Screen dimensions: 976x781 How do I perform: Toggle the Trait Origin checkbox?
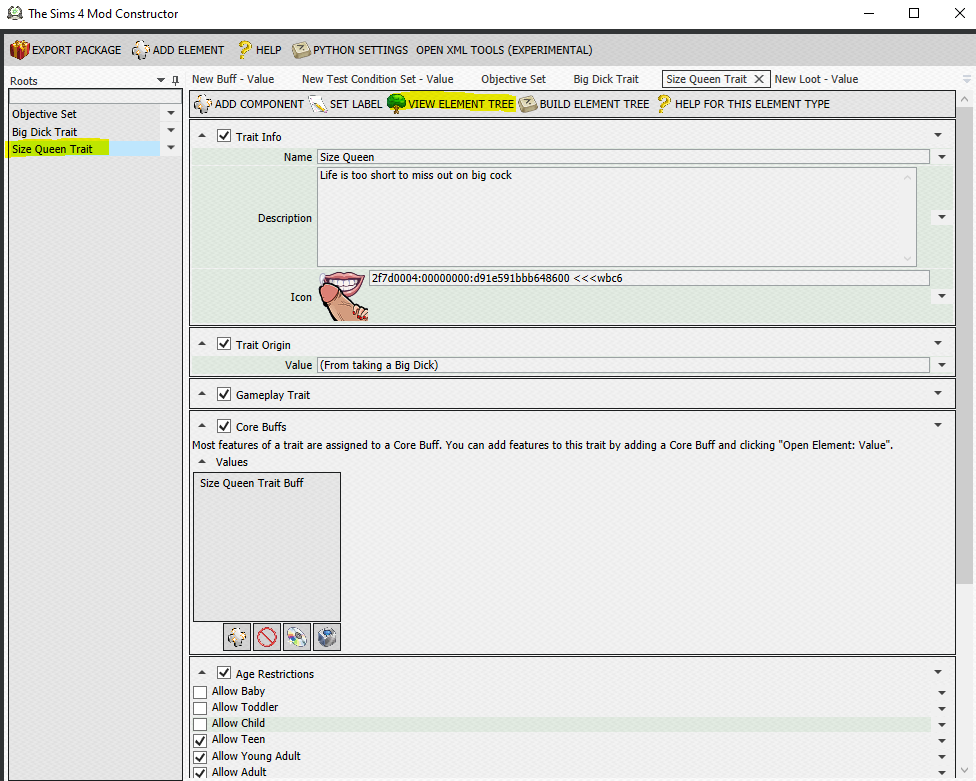pyautogui.click(x=224, y=344)
